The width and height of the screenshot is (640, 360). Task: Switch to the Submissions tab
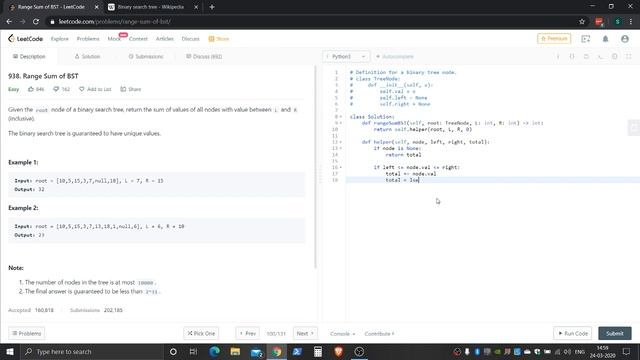[146, 56]
